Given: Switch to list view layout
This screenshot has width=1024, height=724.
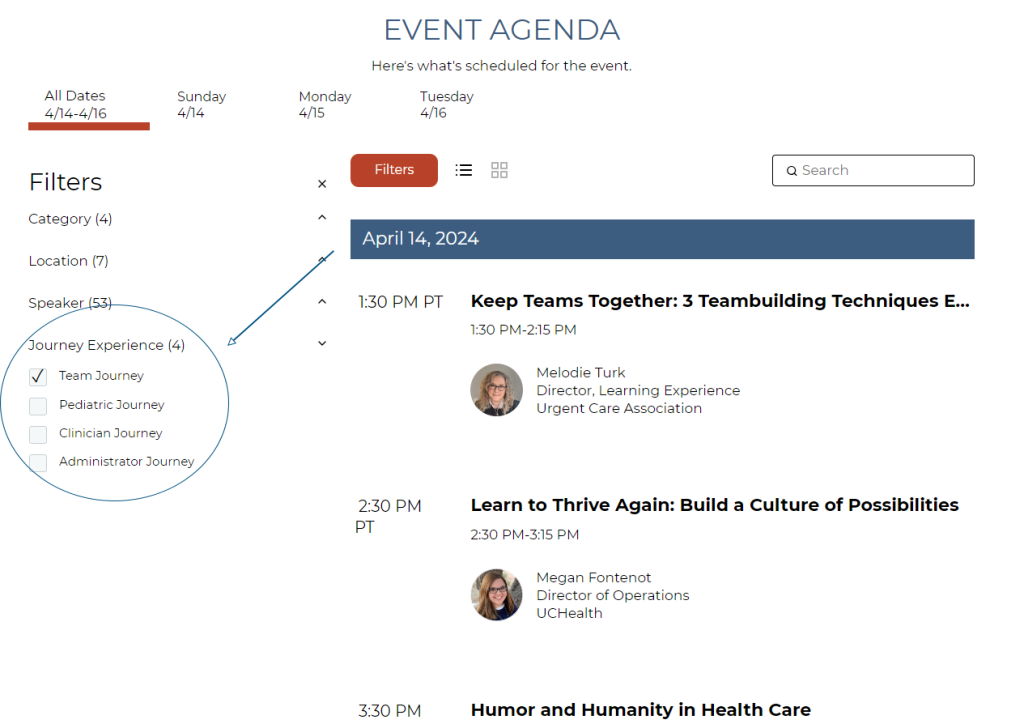Looking at the screenshot, I should tap(463, 170).
